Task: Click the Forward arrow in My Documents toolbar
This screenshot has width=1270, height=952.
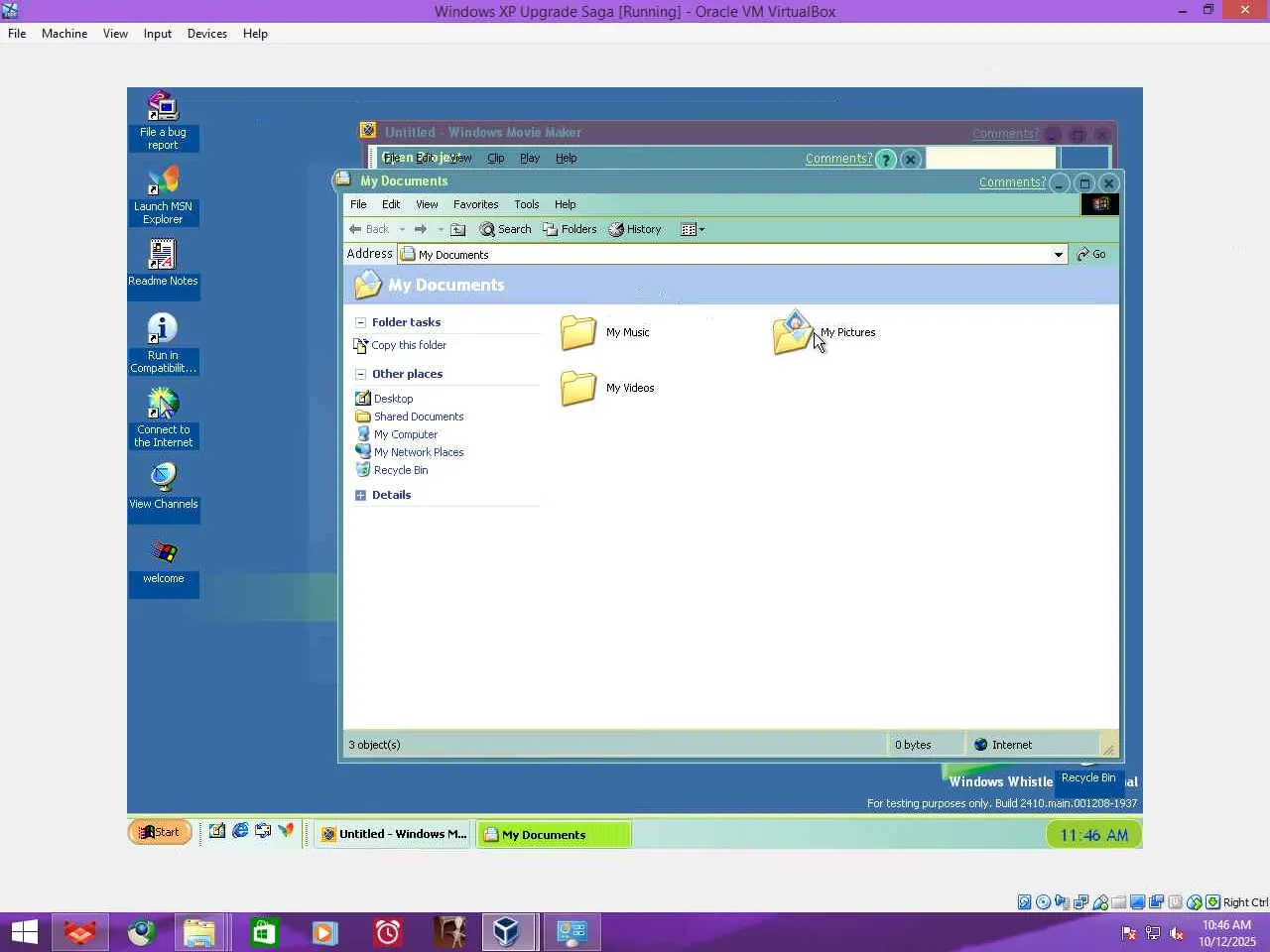Action: [421, 229]
